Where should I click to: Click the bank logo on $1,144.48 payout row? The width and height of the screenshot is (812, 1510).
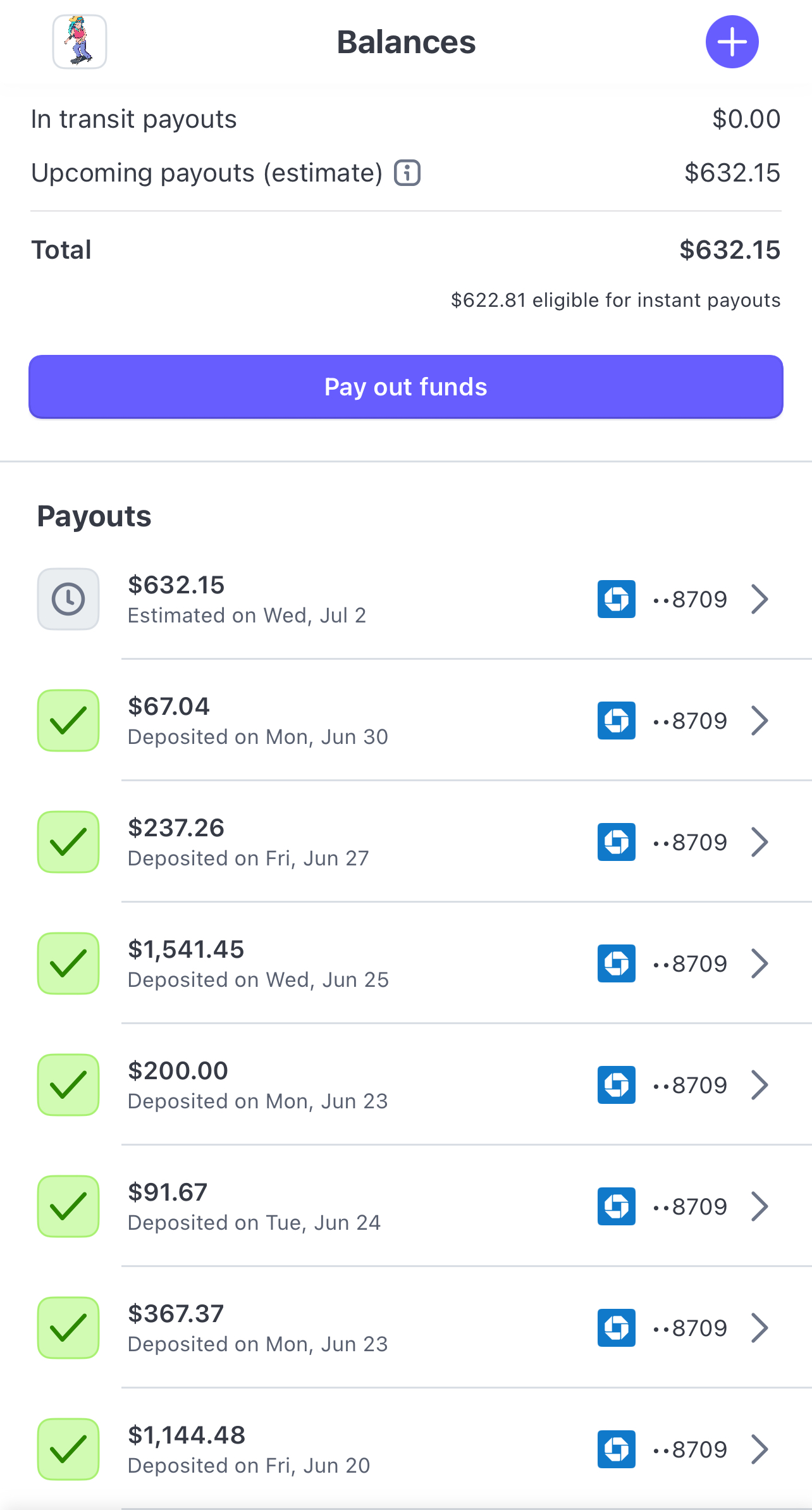tap(616, 1449)
